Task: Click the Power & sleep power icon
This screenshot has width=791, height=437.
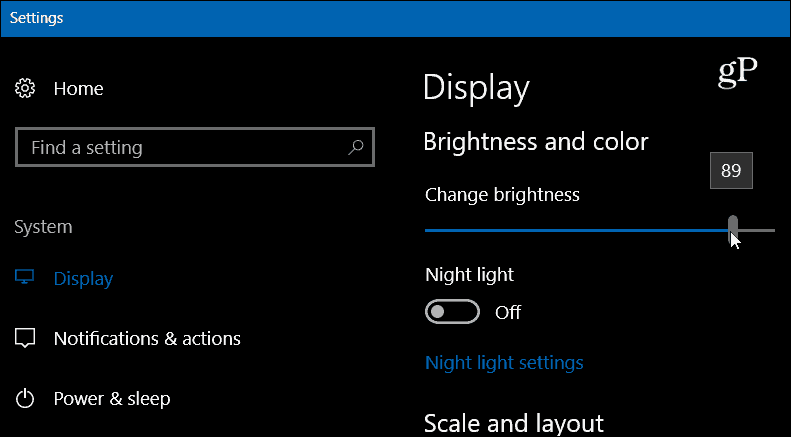Action: coord(25,399)
